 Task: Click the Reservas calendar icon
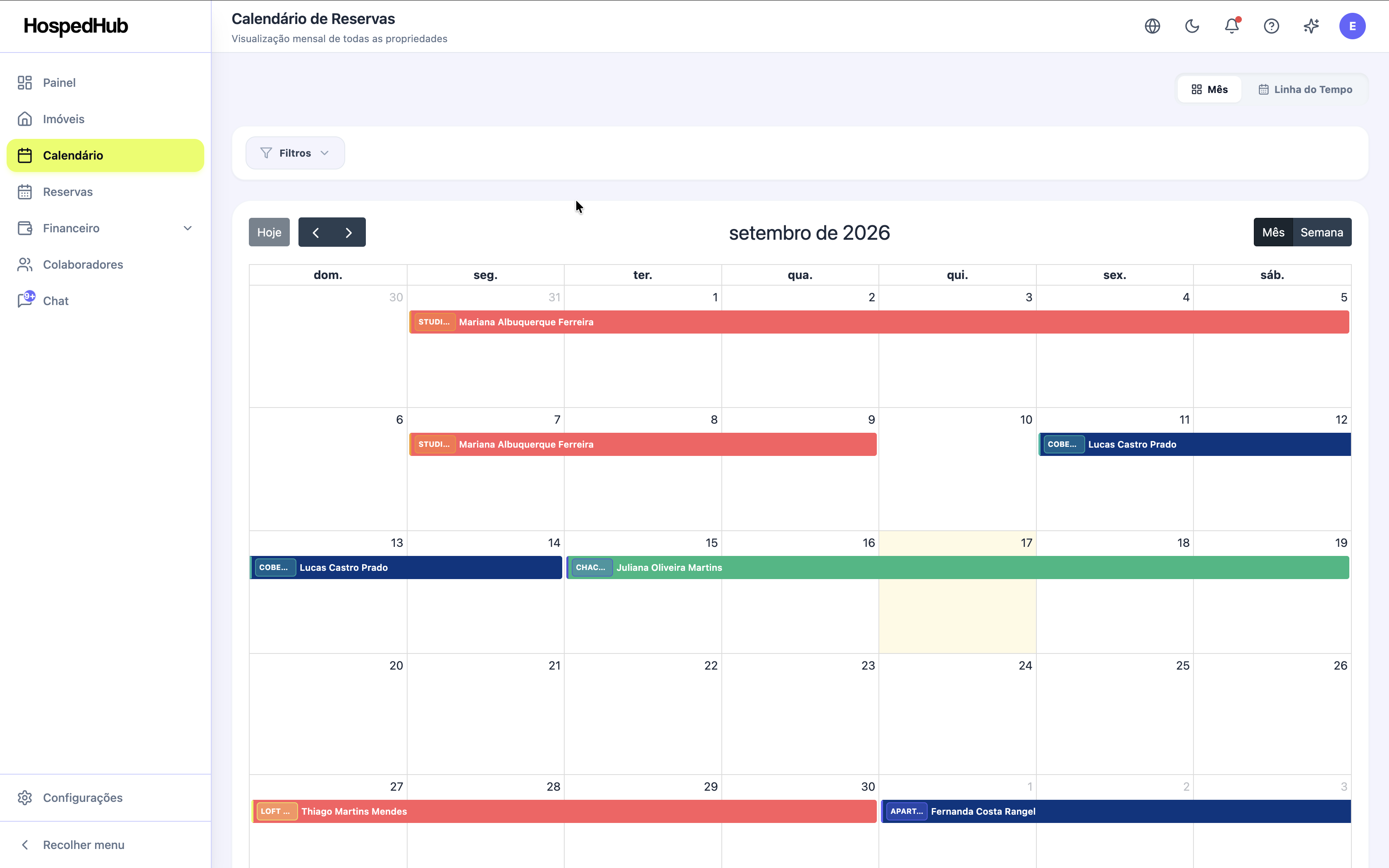pyautogui.click(x=25, y=192)
